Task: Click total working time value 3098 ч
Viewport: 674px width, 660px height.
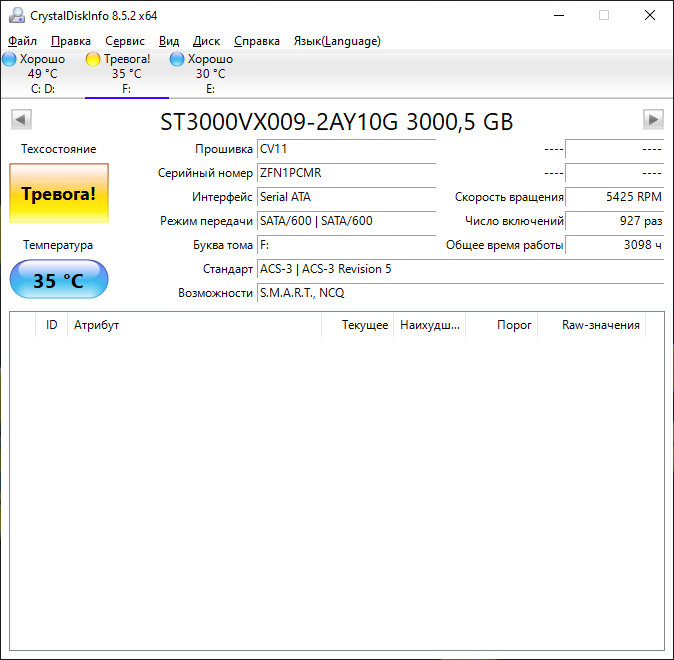Action: coord(614,246)
